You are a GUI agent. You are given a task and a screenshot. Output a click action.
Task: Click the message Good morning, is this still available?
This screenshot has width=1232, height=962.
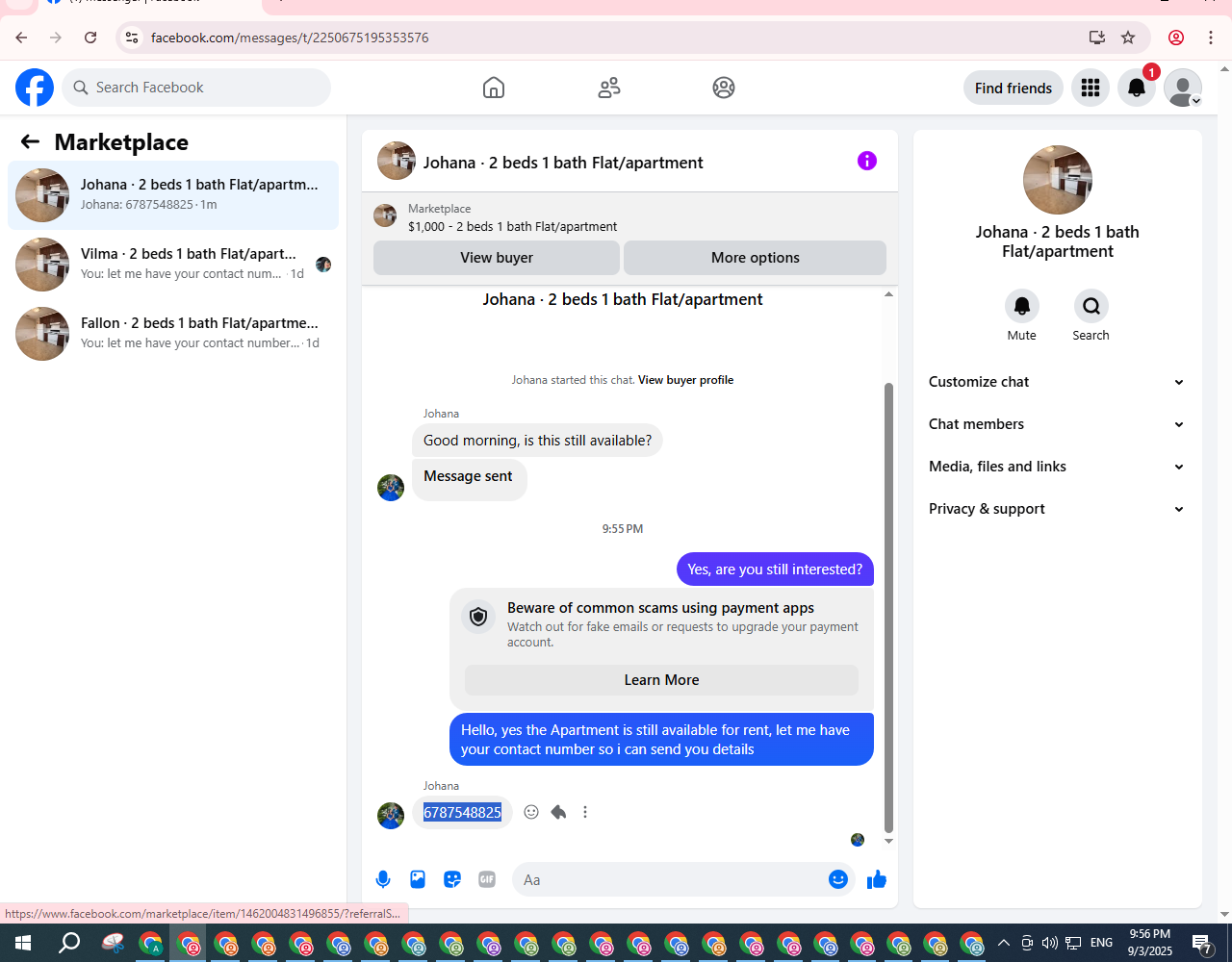537,441
